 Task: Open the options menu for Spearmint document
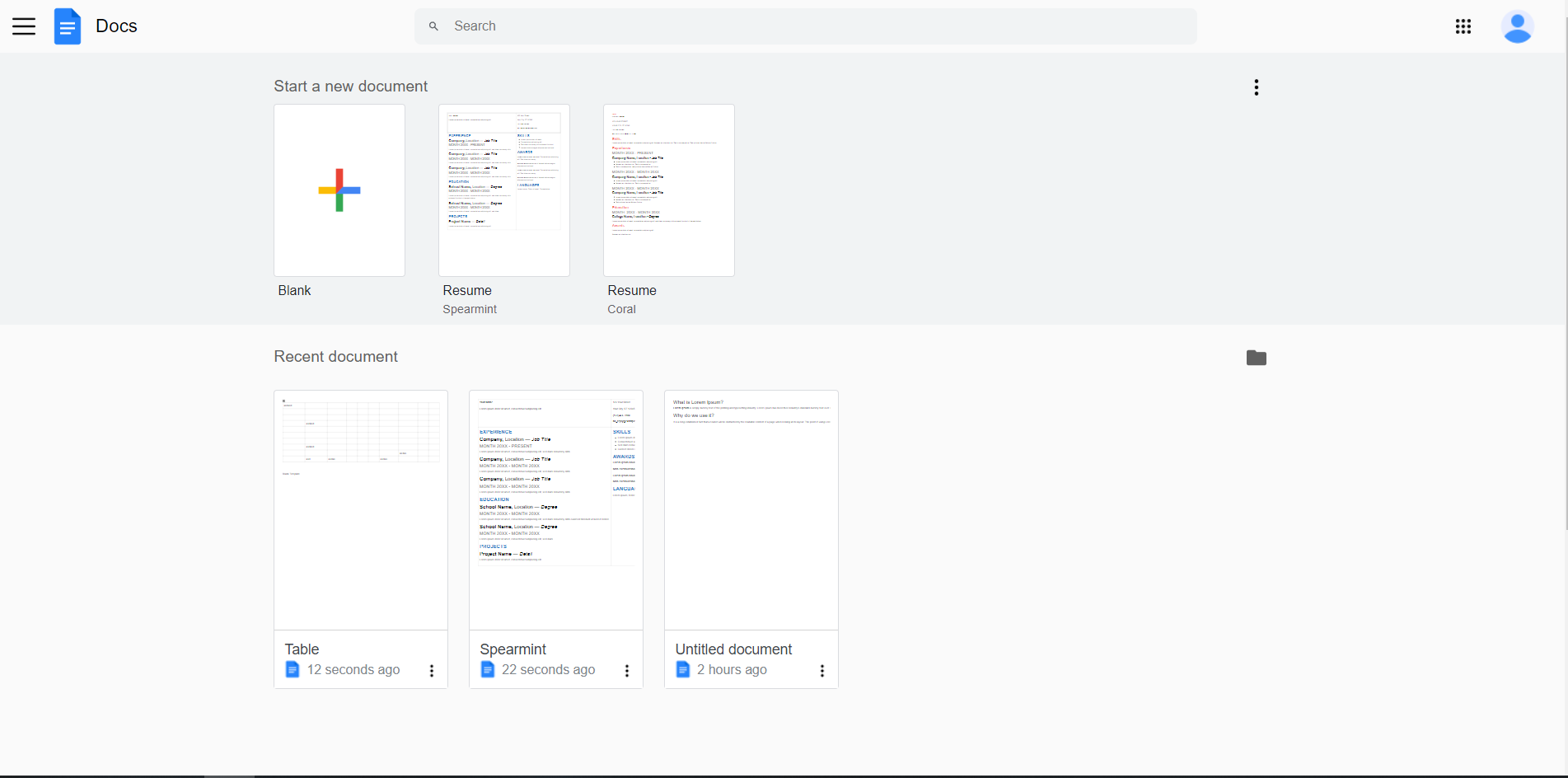pos(626,670)
